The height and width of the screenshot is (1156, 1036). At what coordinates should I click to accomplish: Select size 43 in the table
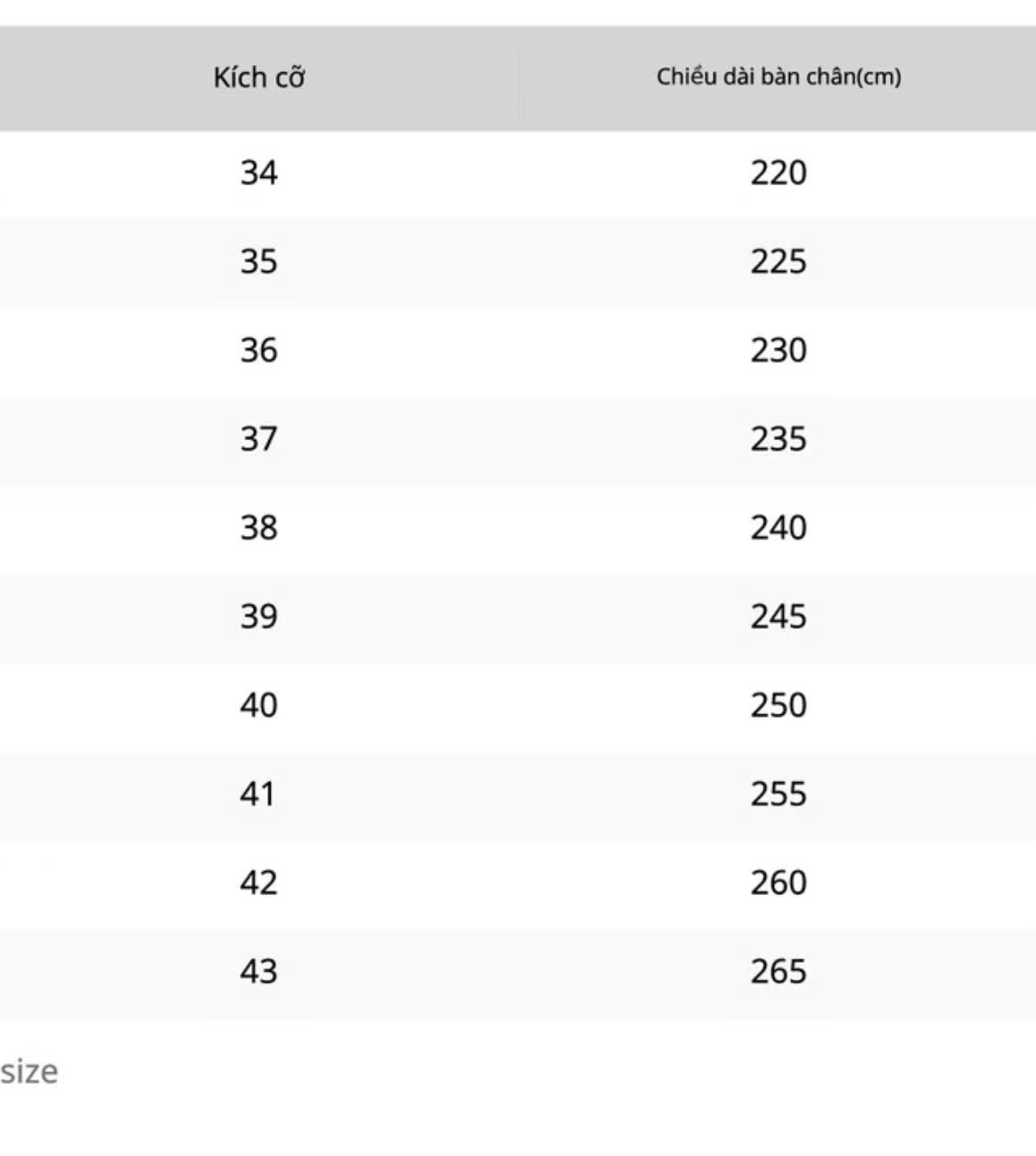(258, 971)
